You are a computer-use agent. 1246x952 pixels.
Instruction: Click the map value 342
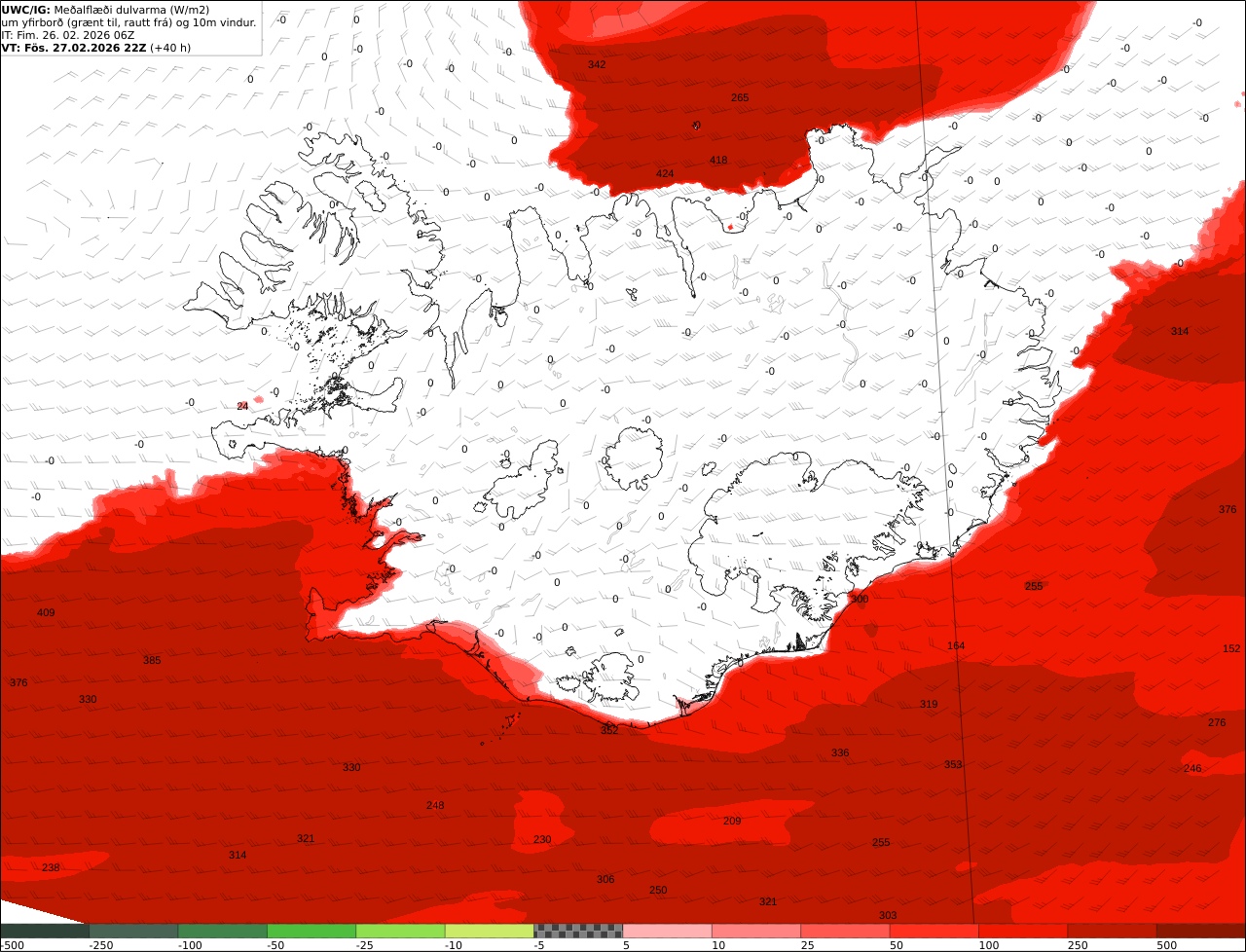tap(597, 64)
